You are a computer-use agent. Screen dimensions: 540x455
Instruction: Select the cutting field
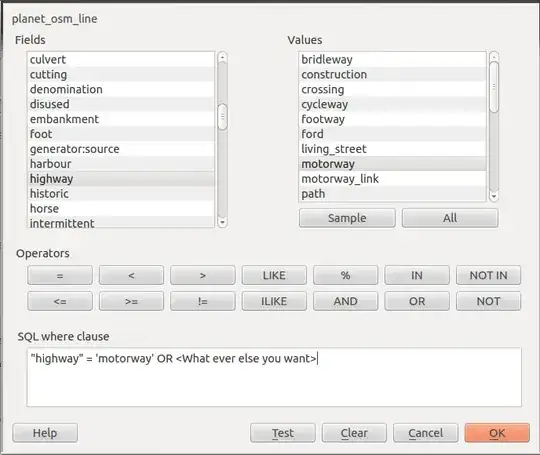point(121,74)
